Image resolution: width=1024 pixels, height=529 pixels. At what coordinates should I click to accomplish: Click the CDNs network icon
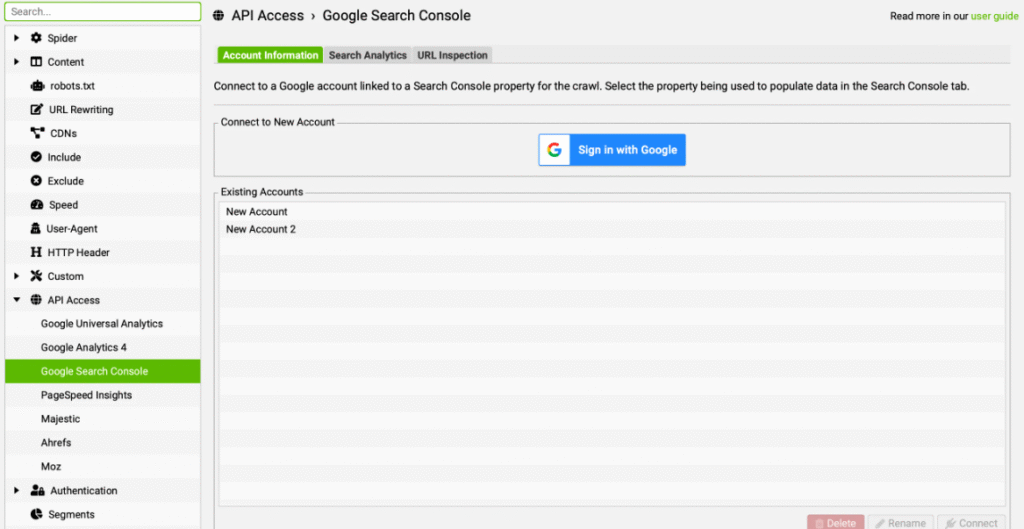[38, 133]
